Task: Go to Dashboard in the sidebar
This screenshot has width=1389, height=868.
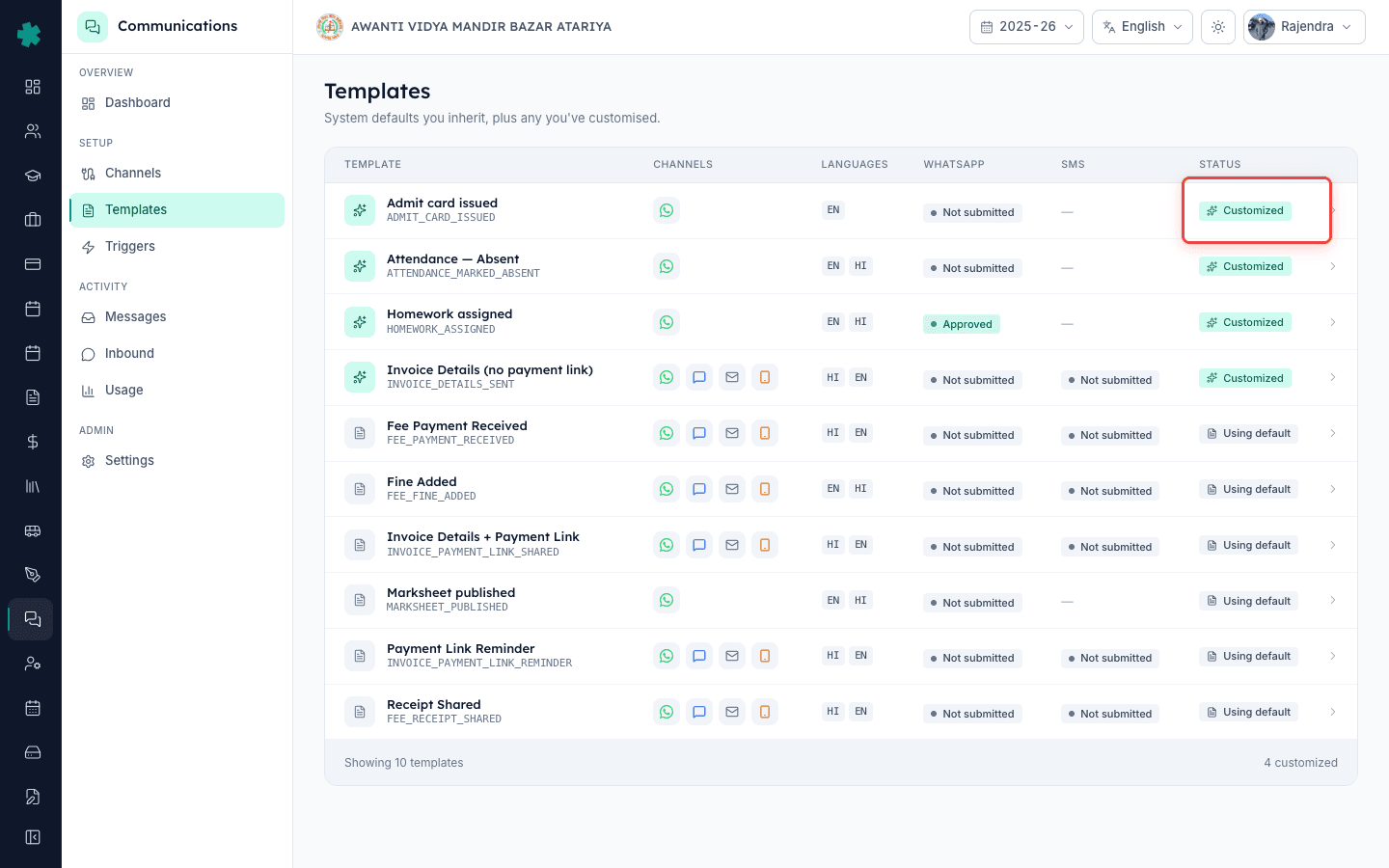Action: pos(177,103)
